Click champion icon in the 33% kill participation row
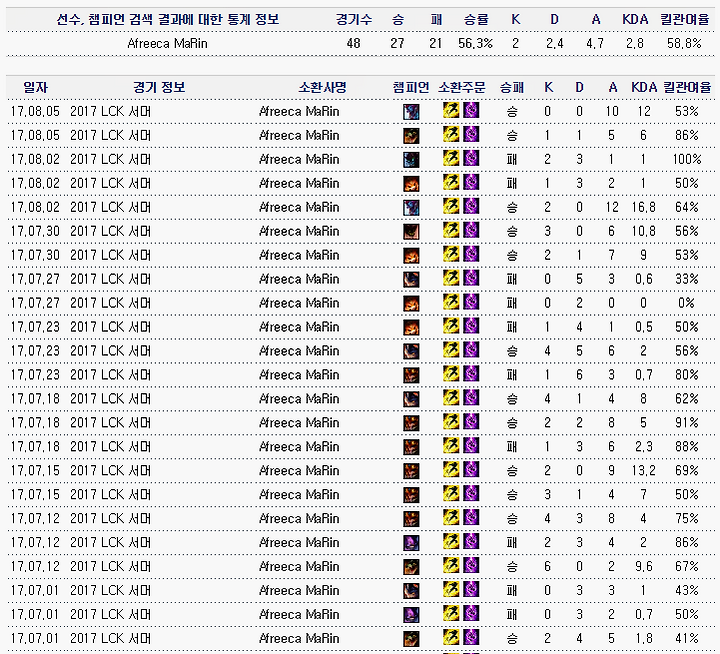This screenshot has width=720, height=654. point(411,279)
